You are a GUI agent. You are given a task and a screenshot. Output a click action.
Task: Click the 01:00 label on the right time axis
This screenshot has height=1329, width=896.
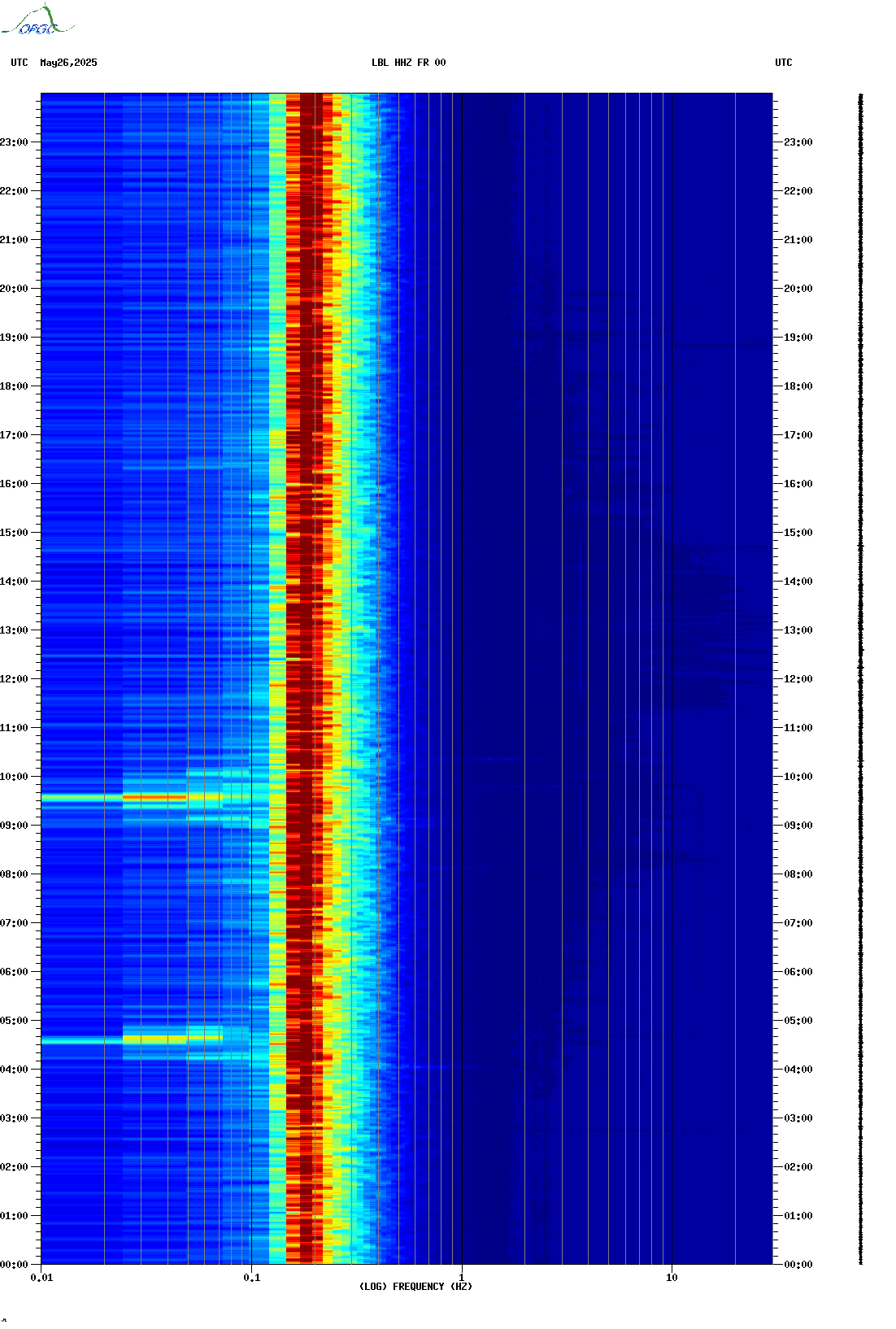pyautogui.click(x=798, y=1216)
